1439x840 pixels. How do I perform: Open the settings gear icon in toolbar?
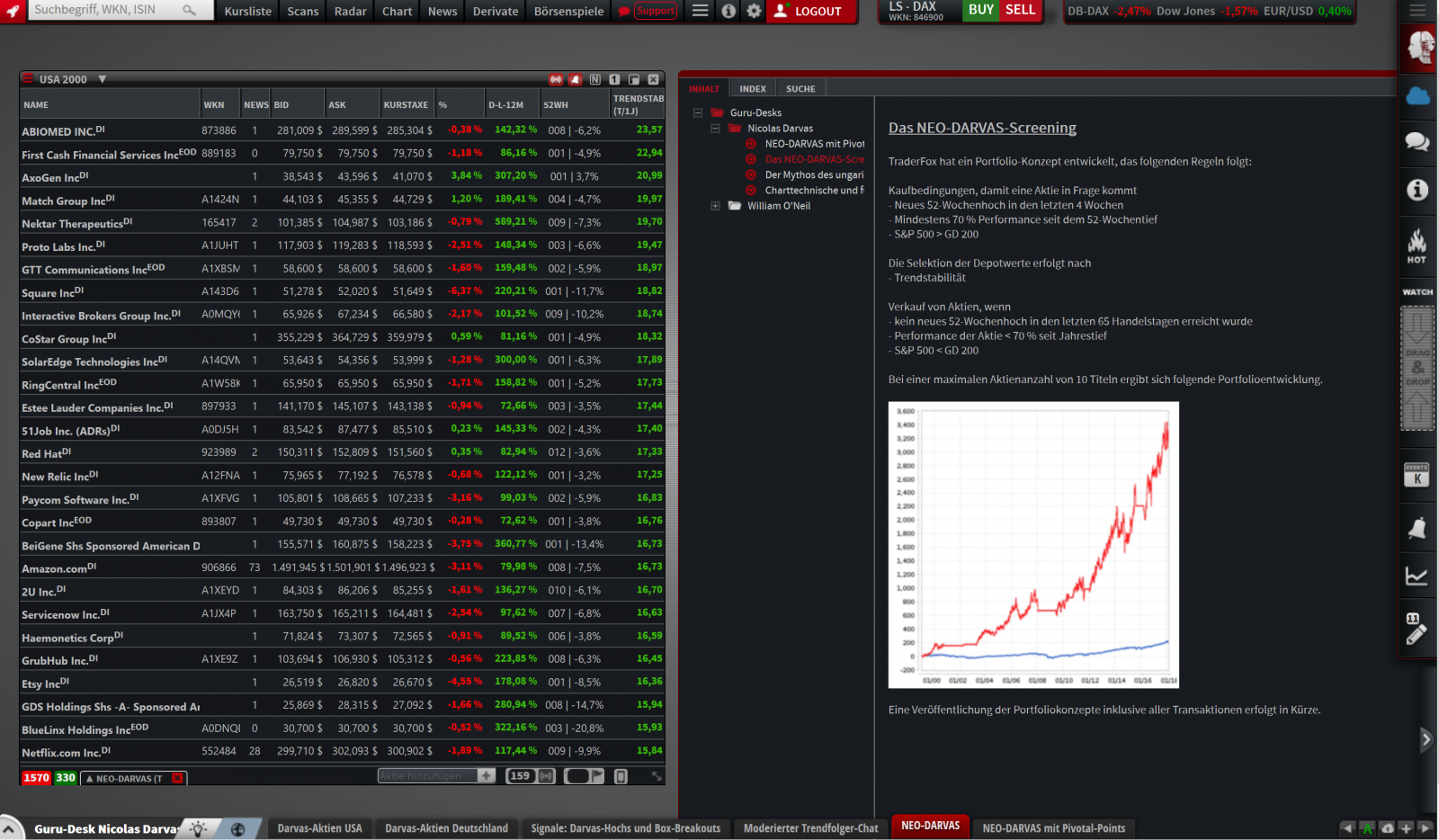[754, 11]
